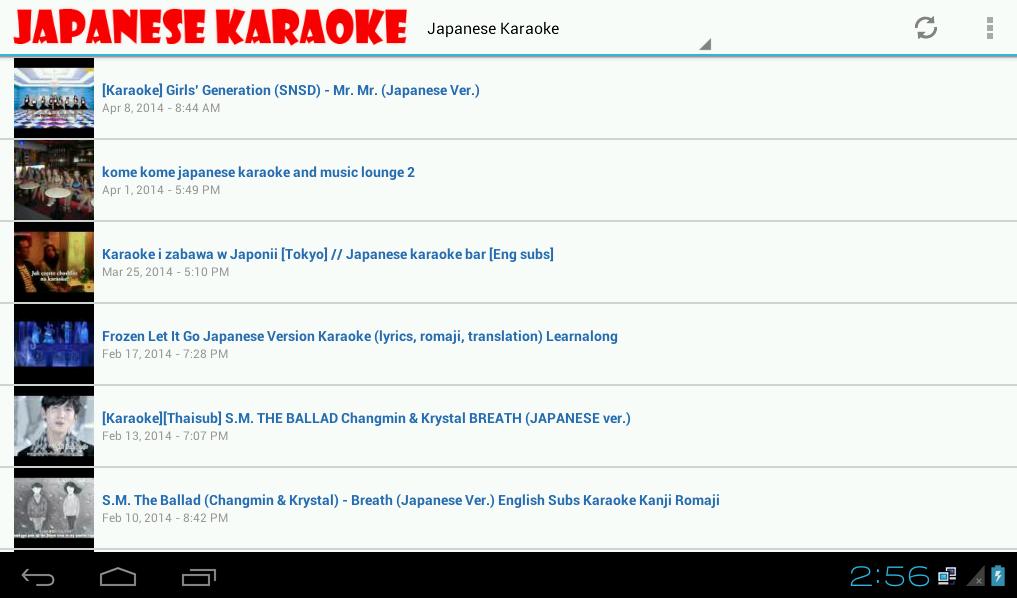Tap the Android back navigation button
The image size is (1017, 598).
point(38,577)
